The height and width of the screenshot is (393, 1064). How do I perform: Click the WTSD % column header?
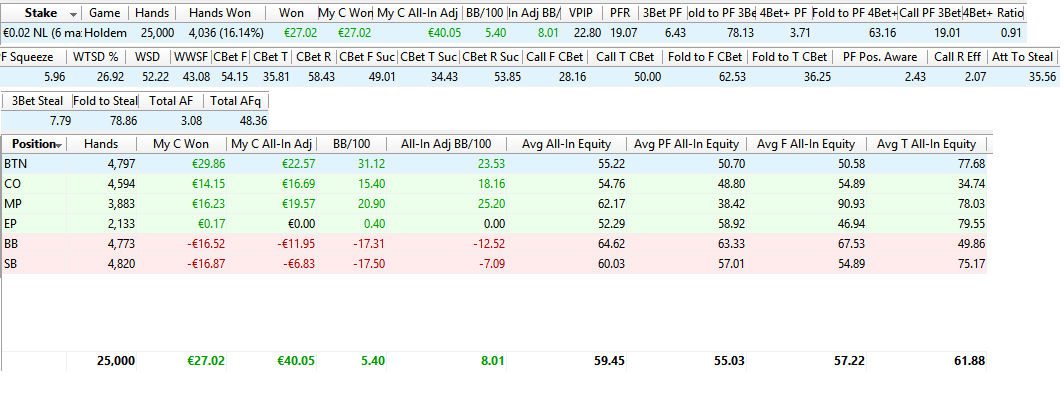pos(100,57)
